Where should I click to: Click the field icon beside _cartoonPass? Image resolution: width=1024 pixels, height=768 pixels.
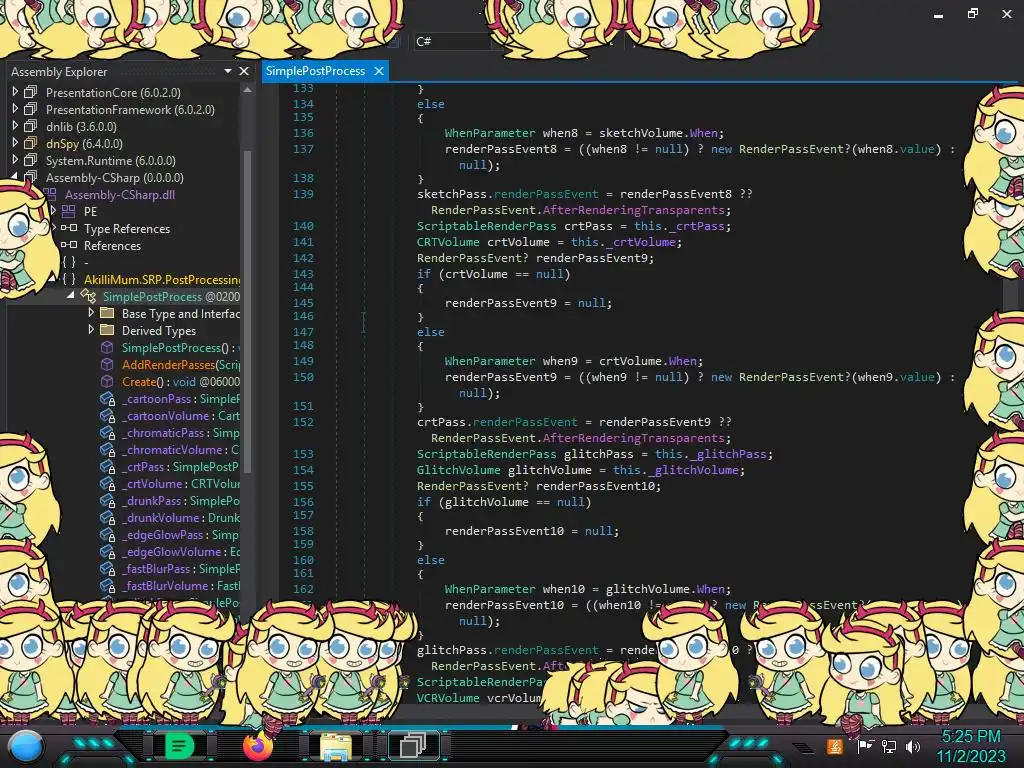108,398
